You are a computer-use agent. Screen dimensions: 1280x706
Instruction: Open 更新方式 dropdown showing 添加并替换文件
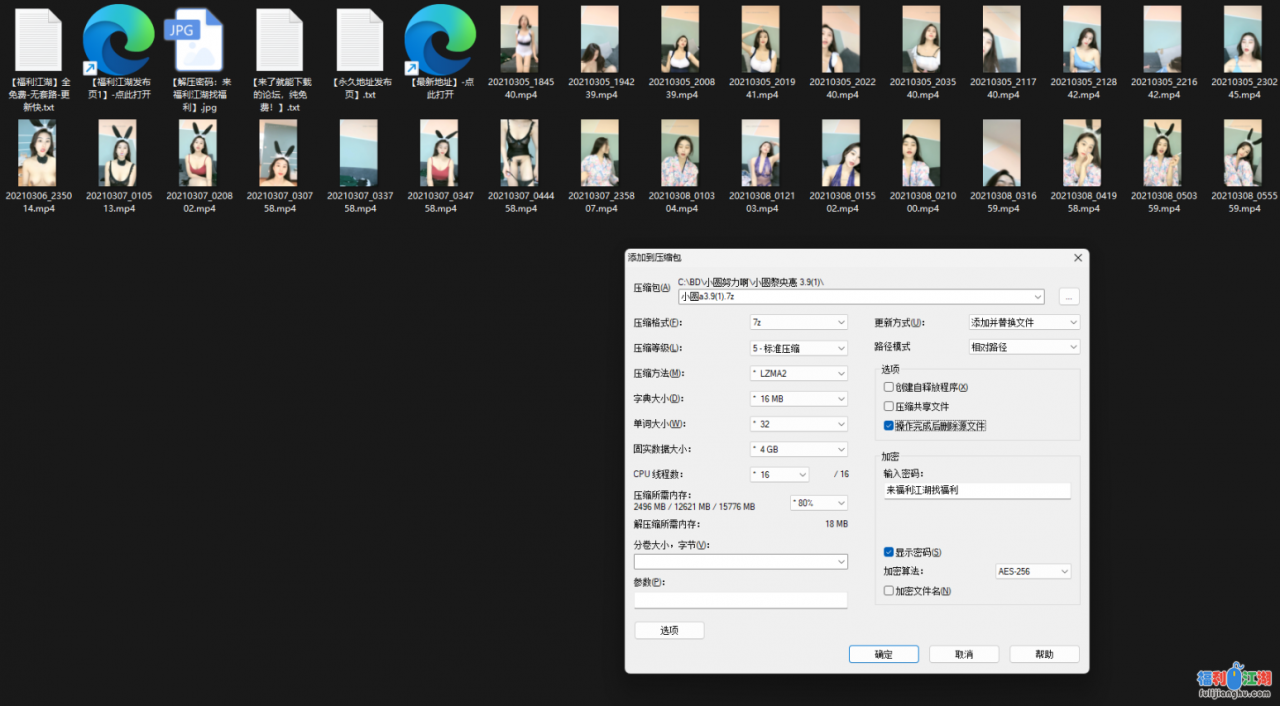pos(1025,323)
